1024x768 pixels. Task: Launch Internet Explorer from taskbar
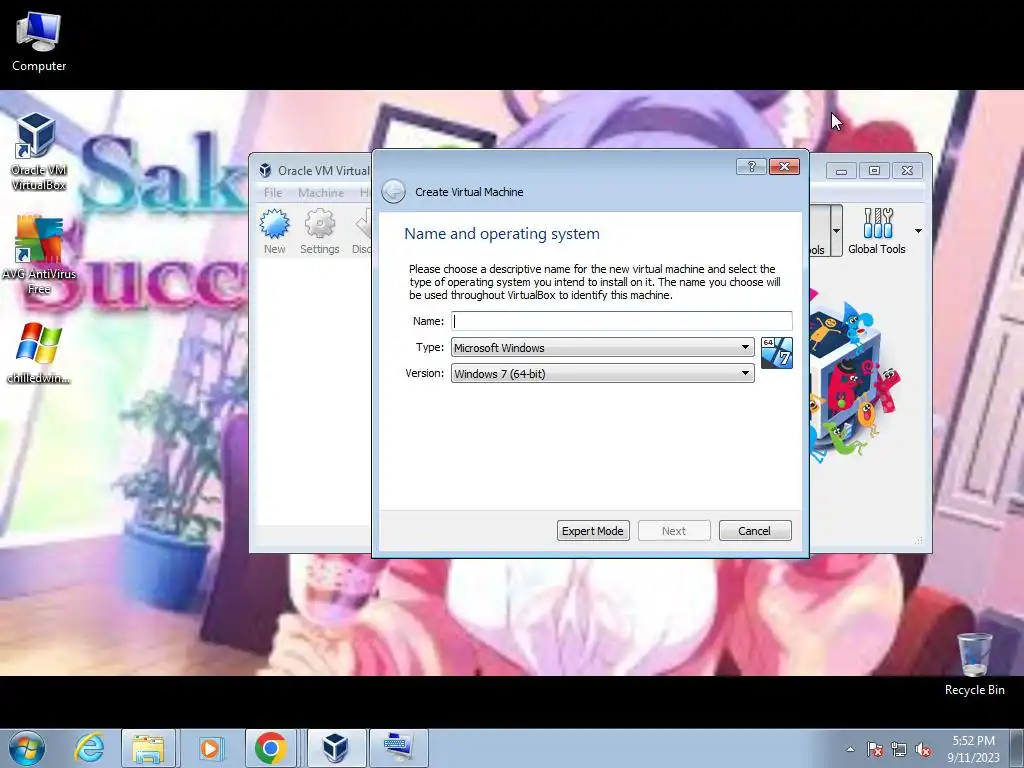click(89, 748)
